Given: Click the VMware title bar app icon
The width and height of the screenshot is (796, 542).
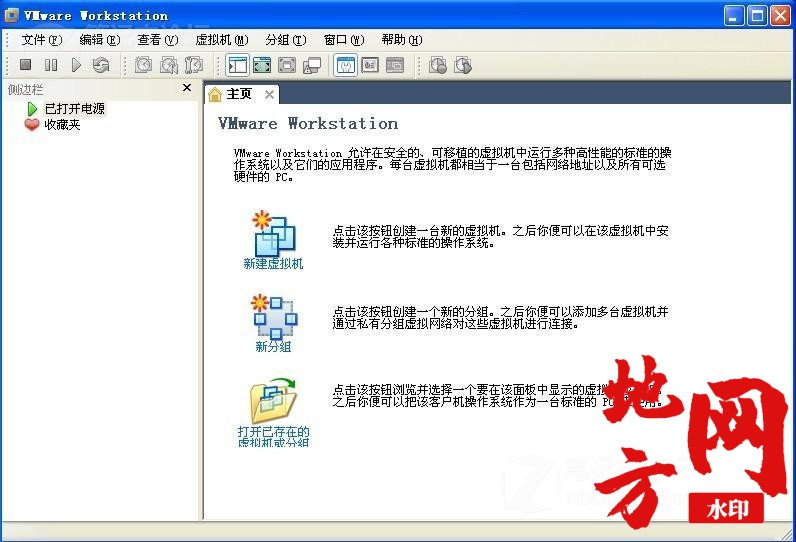Looking at the screenshot, I should (11, 15).
